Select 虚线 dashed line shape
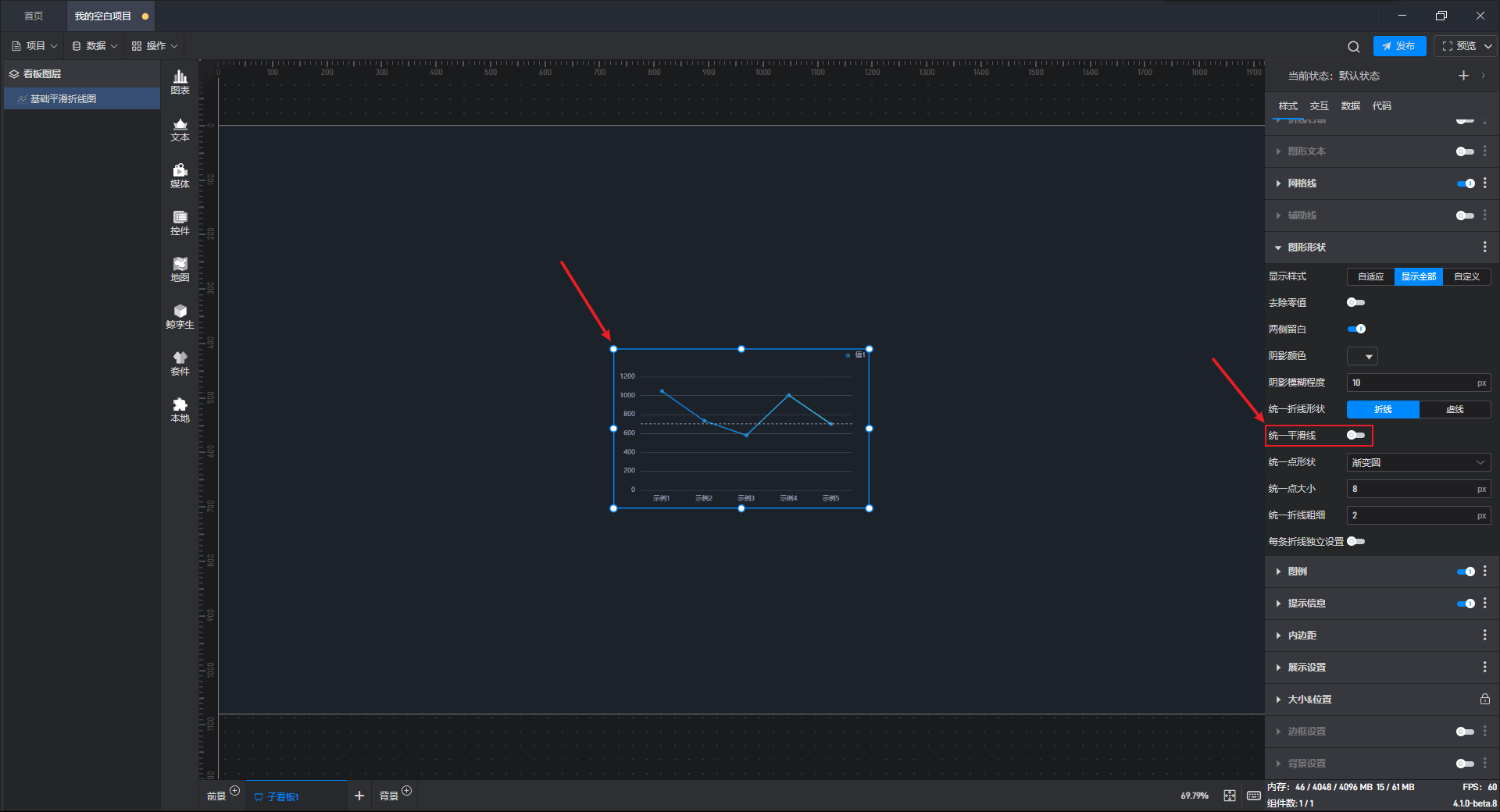 [x=1455, y=409]
